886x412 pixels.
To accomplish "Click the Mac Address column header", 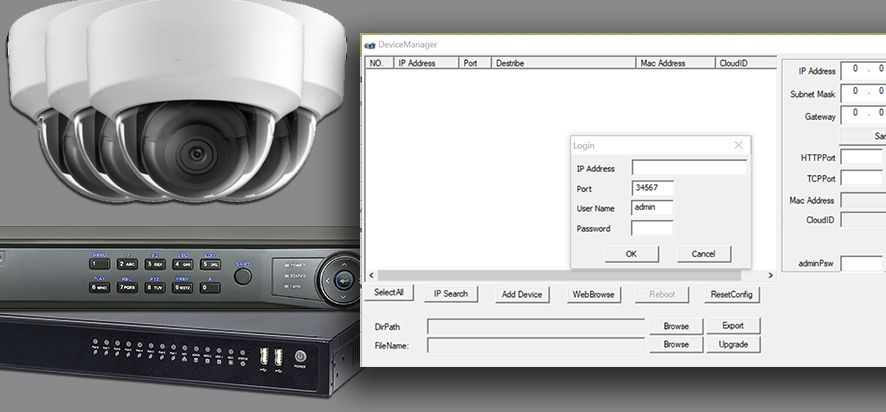I will click(675, 63).
